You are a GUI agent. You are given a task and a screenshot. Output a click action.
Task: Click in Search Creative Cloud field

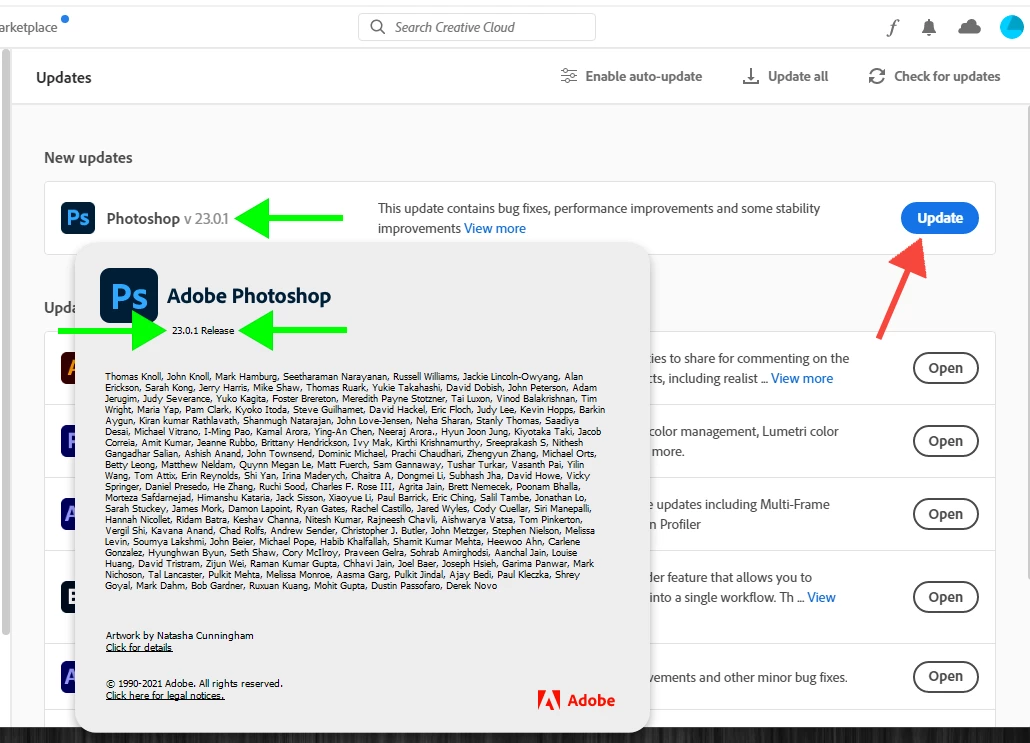tap(477, 27)
